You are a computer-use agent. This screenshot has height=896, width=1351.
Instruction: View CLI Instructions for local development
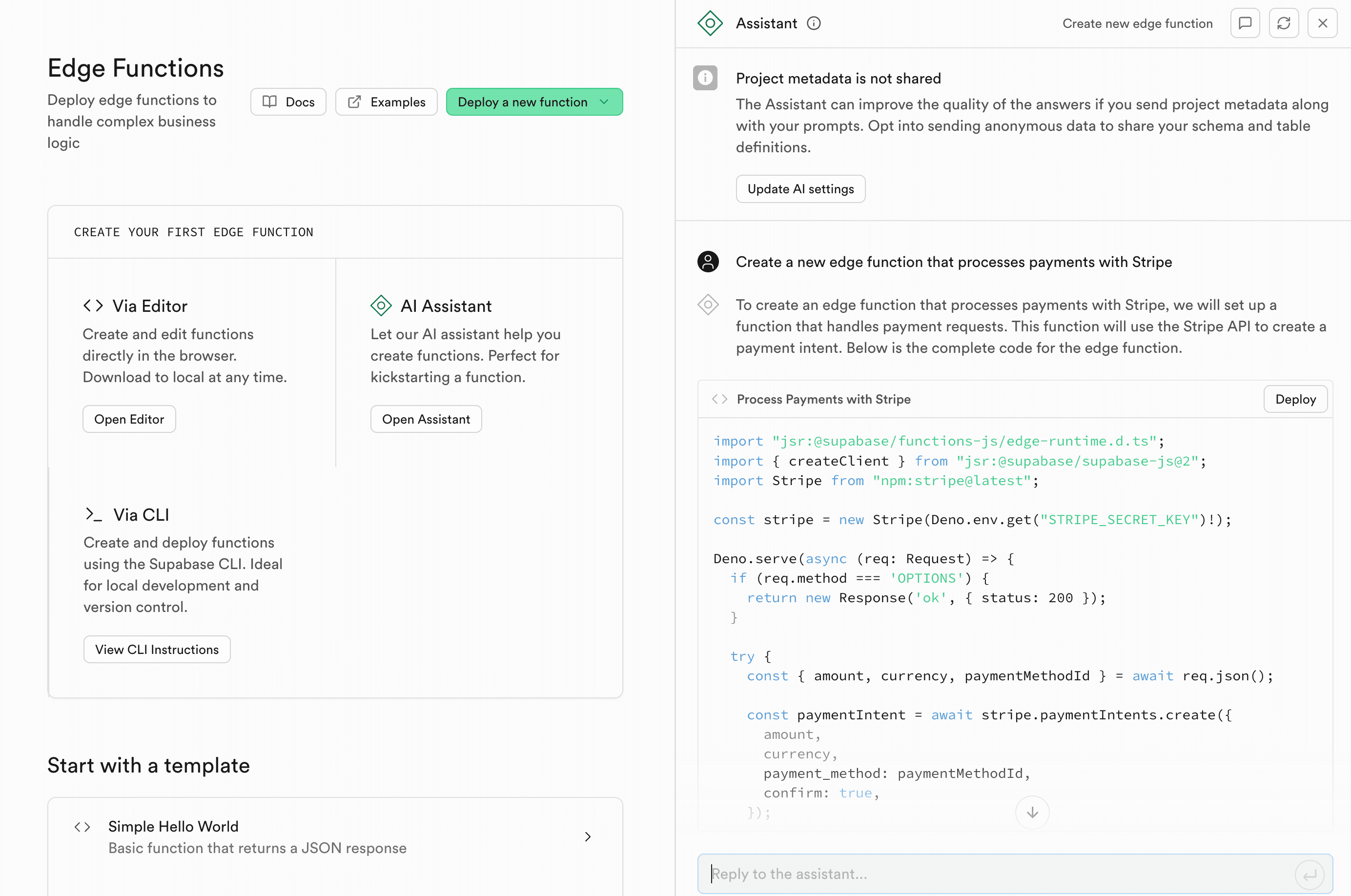tap(157, 649)
